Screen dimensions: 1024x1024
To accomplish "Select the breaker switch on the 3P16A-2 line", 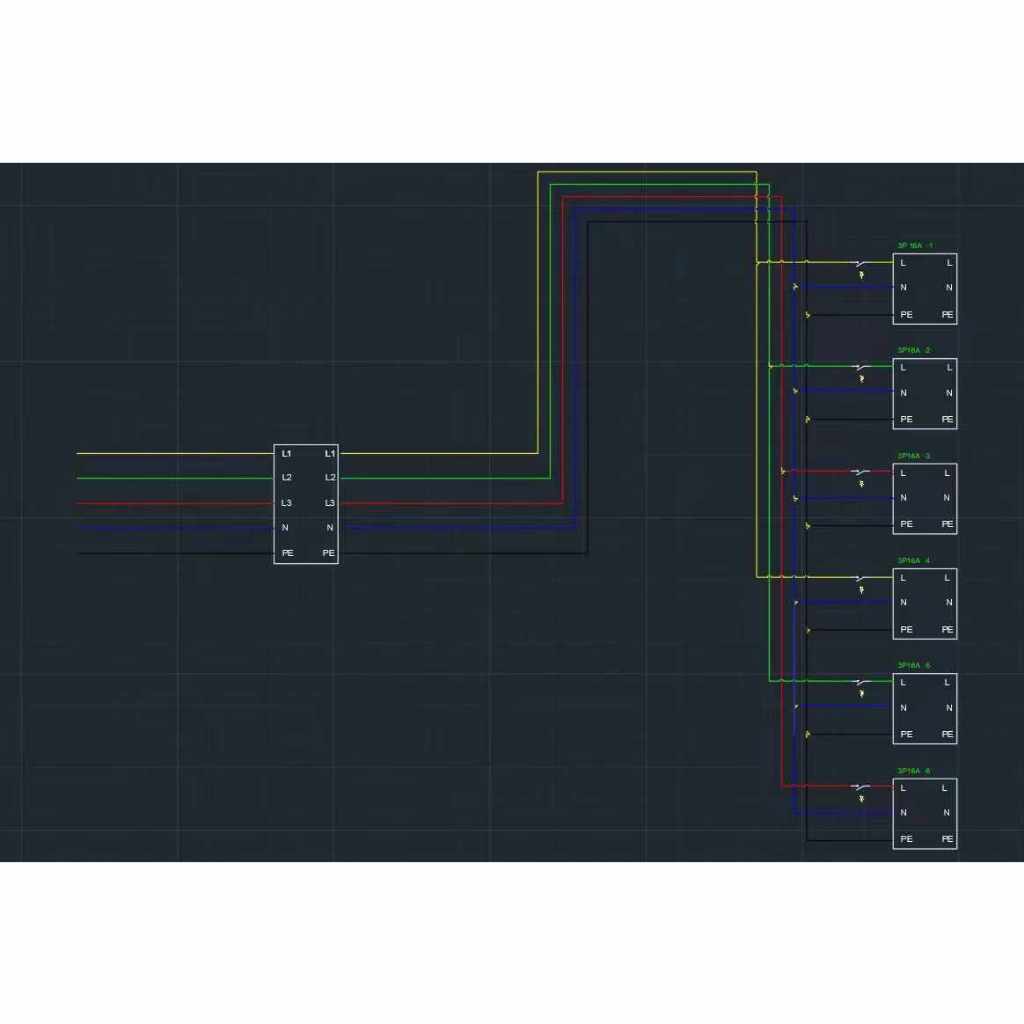I will [860, 368].
